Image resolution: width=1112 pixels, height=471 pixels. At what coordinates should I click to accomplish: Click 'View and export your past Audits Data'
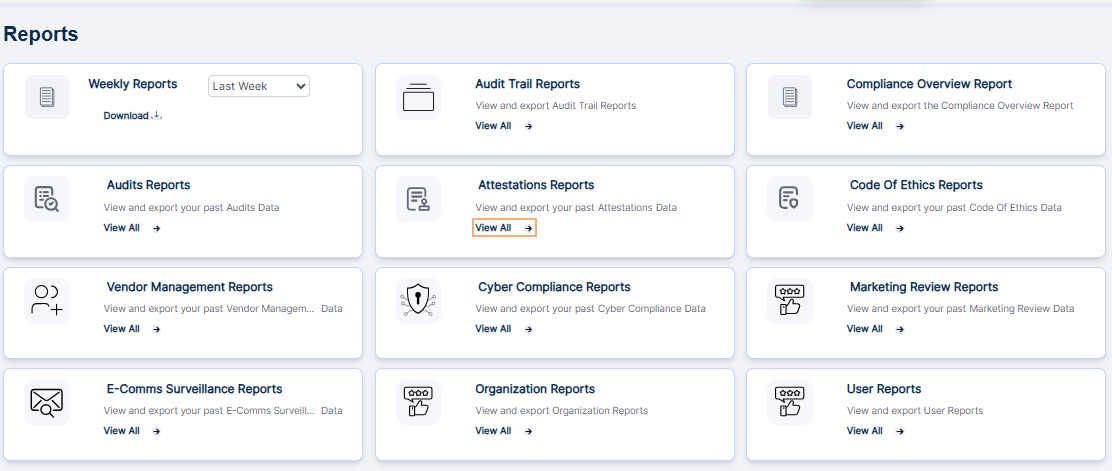point(191,208)
